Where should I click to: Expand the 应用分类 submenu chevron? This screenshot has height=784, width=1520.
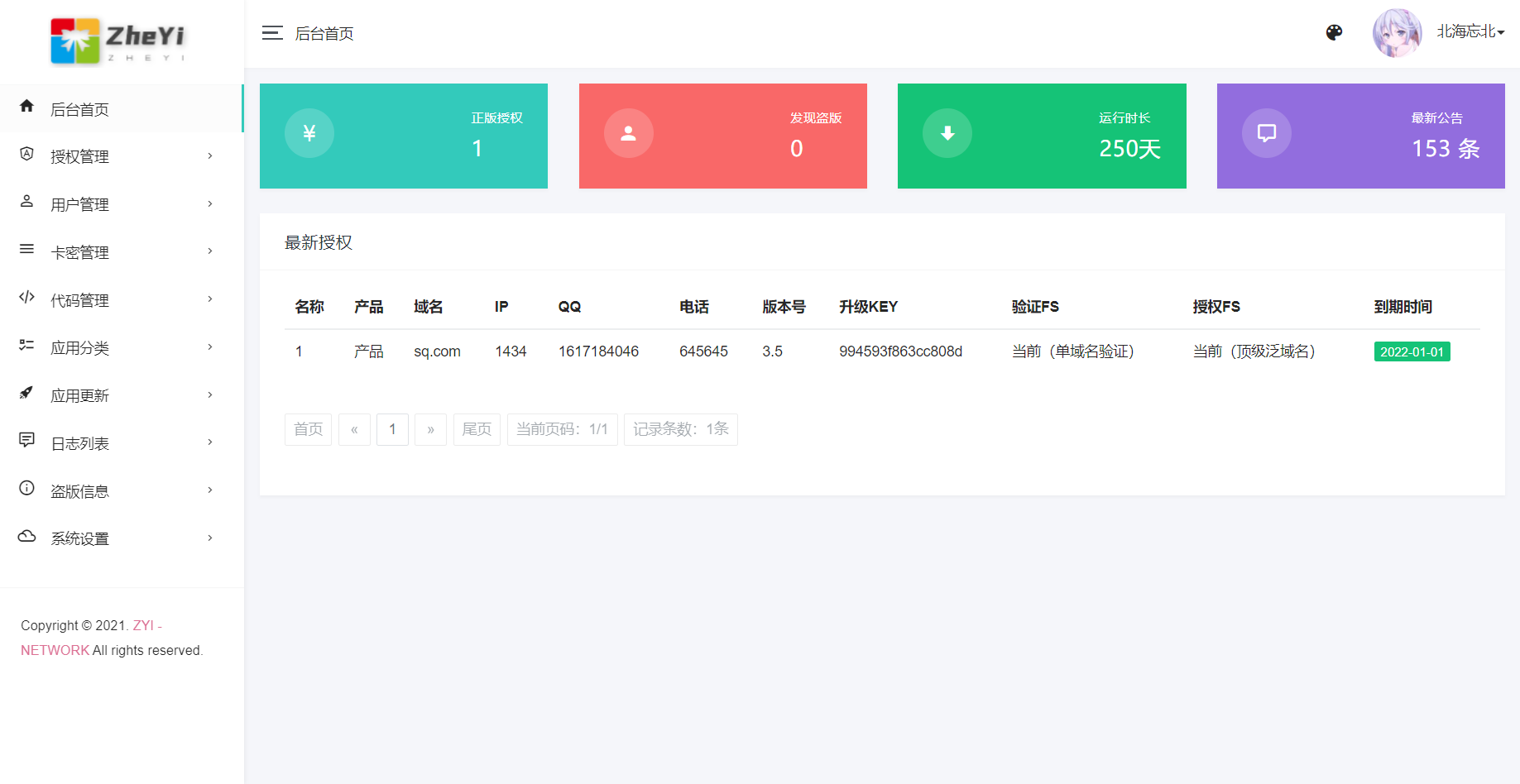[209, 347]
